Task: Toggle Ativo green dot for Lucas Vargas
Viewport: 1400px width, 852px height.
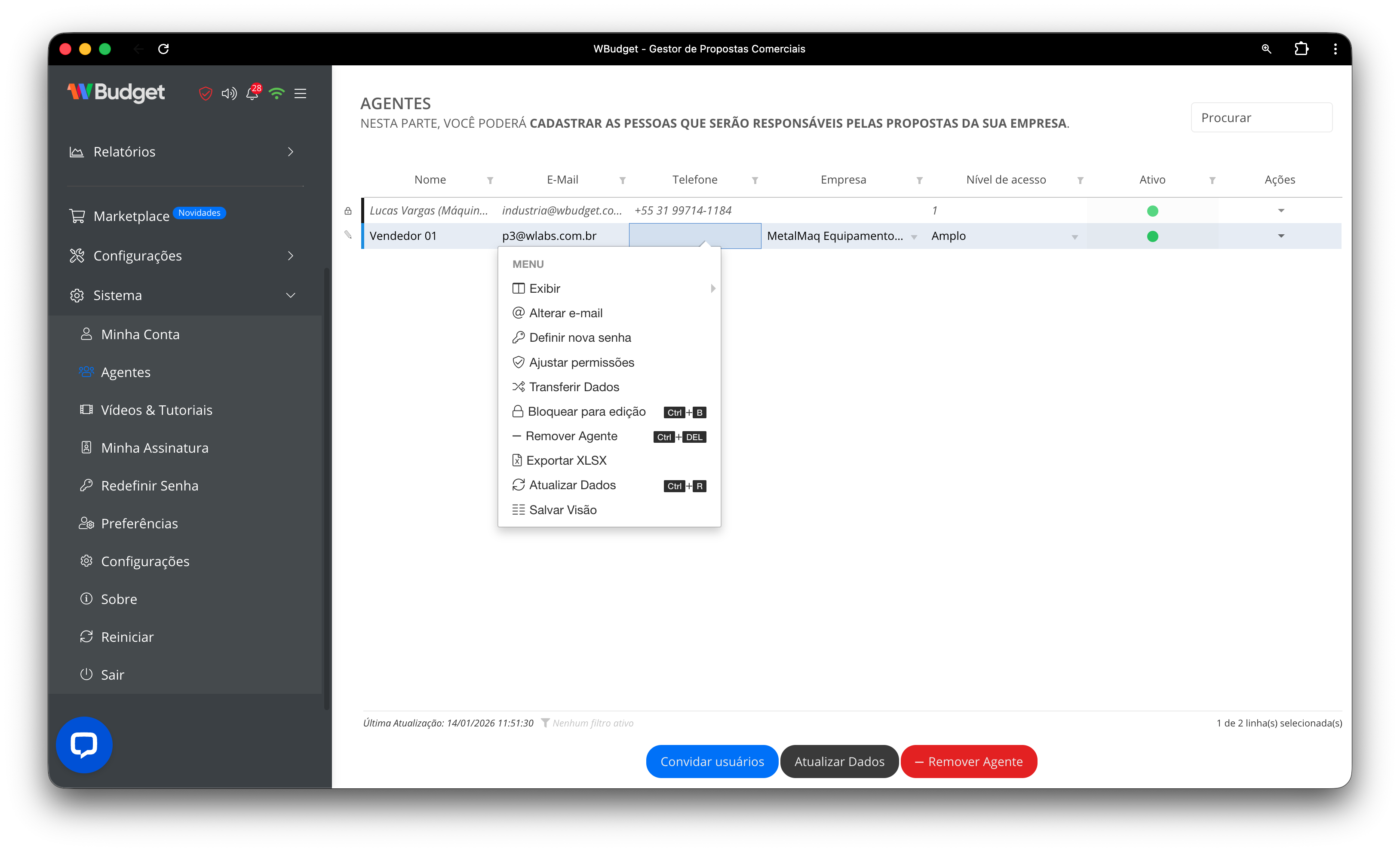Action: pos(1152,211)
